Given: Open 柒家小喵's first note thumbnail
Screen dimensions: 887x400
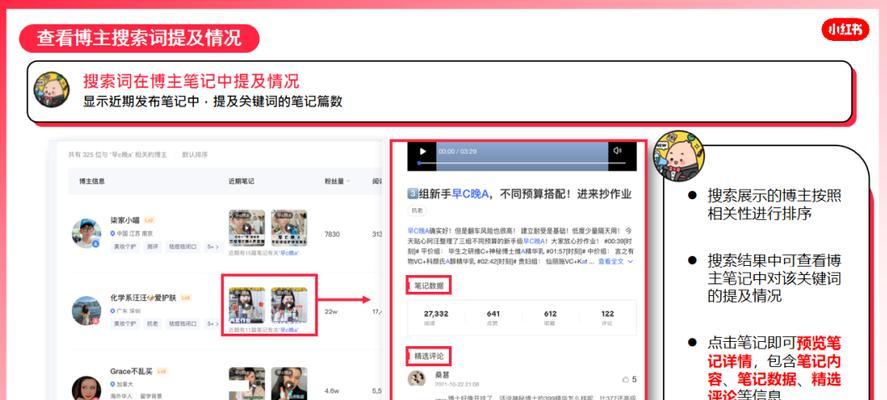Looking at the screenshot, I should [x=247, y=228].
